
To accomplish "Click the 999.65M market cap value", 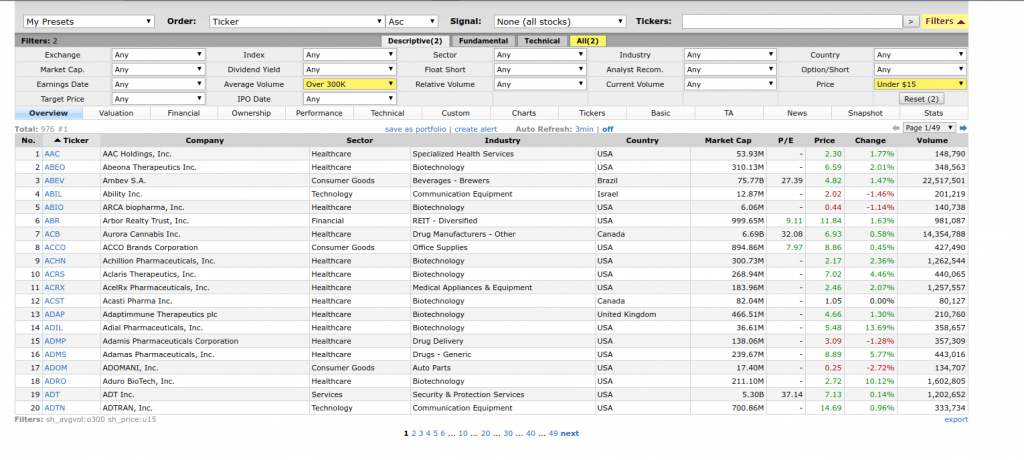I will 746,221.
